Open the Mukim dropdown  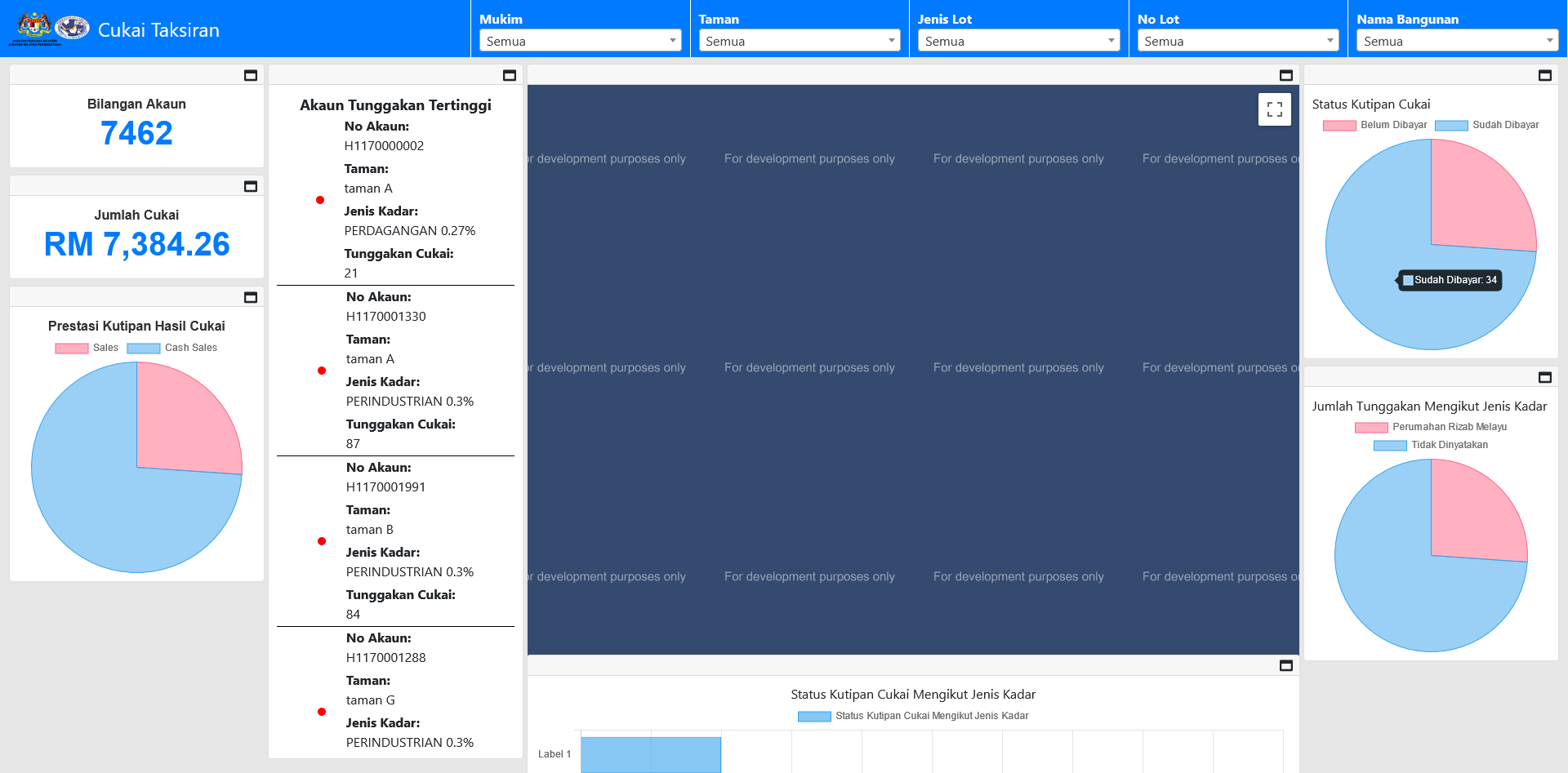point(580,41)
